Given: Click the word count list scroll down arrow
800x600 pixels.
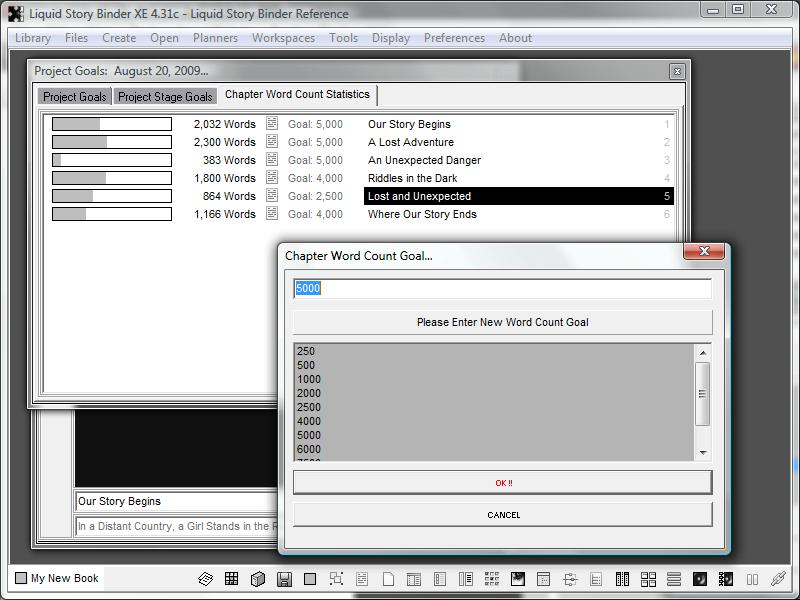Looking at the screenshot, I should click(x=703, y=453).
